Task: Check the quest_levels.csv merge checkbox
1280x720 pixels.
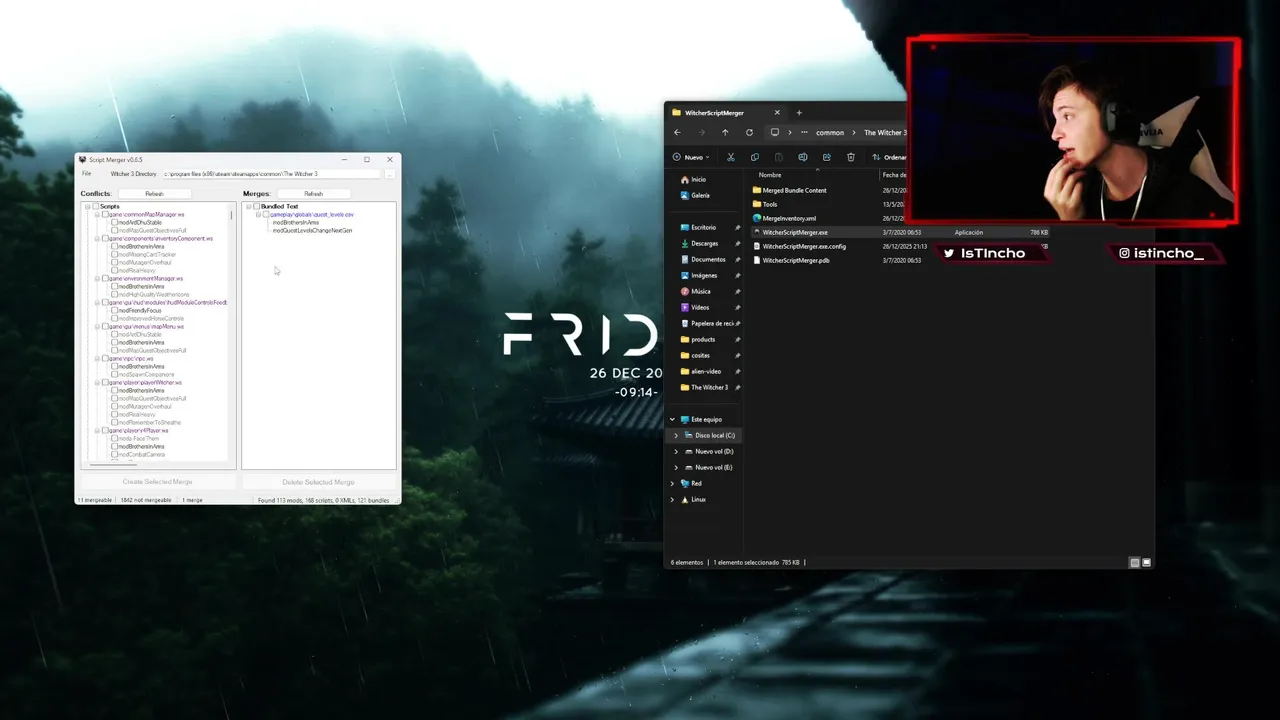Action: click(266, 214)
